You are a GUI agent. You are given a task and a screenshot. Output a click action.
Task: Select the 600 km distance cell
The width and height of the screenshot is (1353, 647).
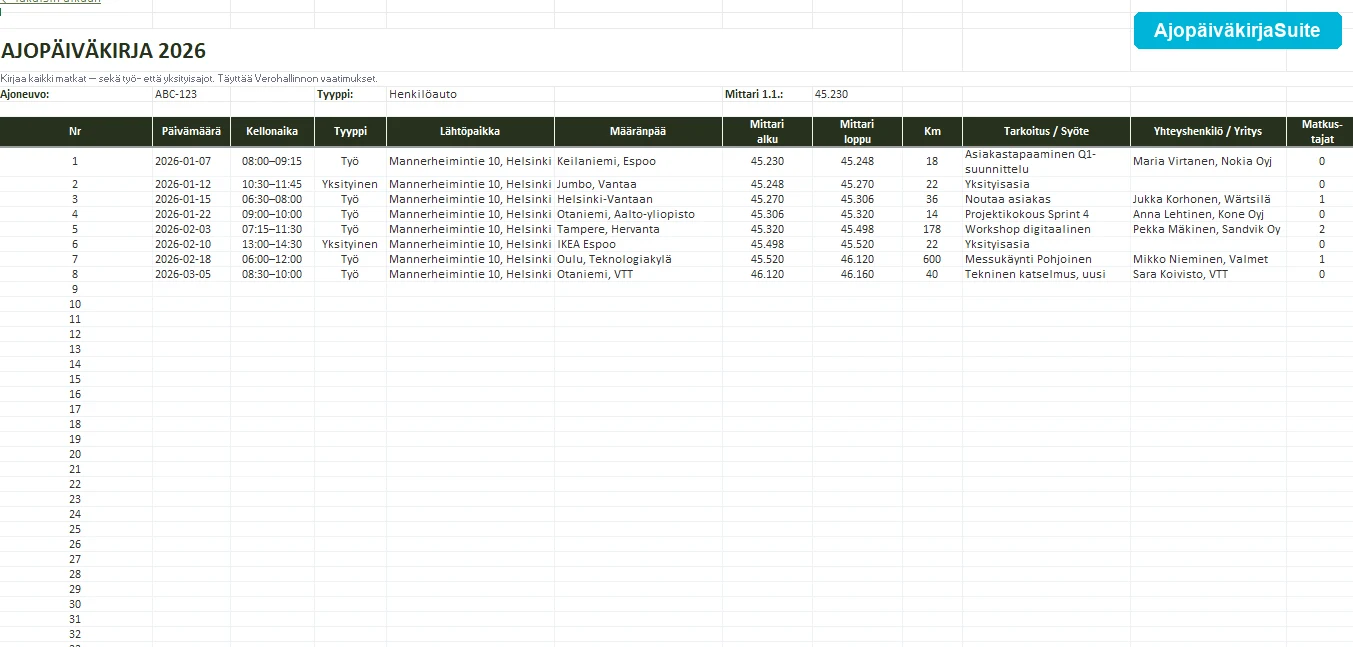pyautogui.click(x=932, y=259)
